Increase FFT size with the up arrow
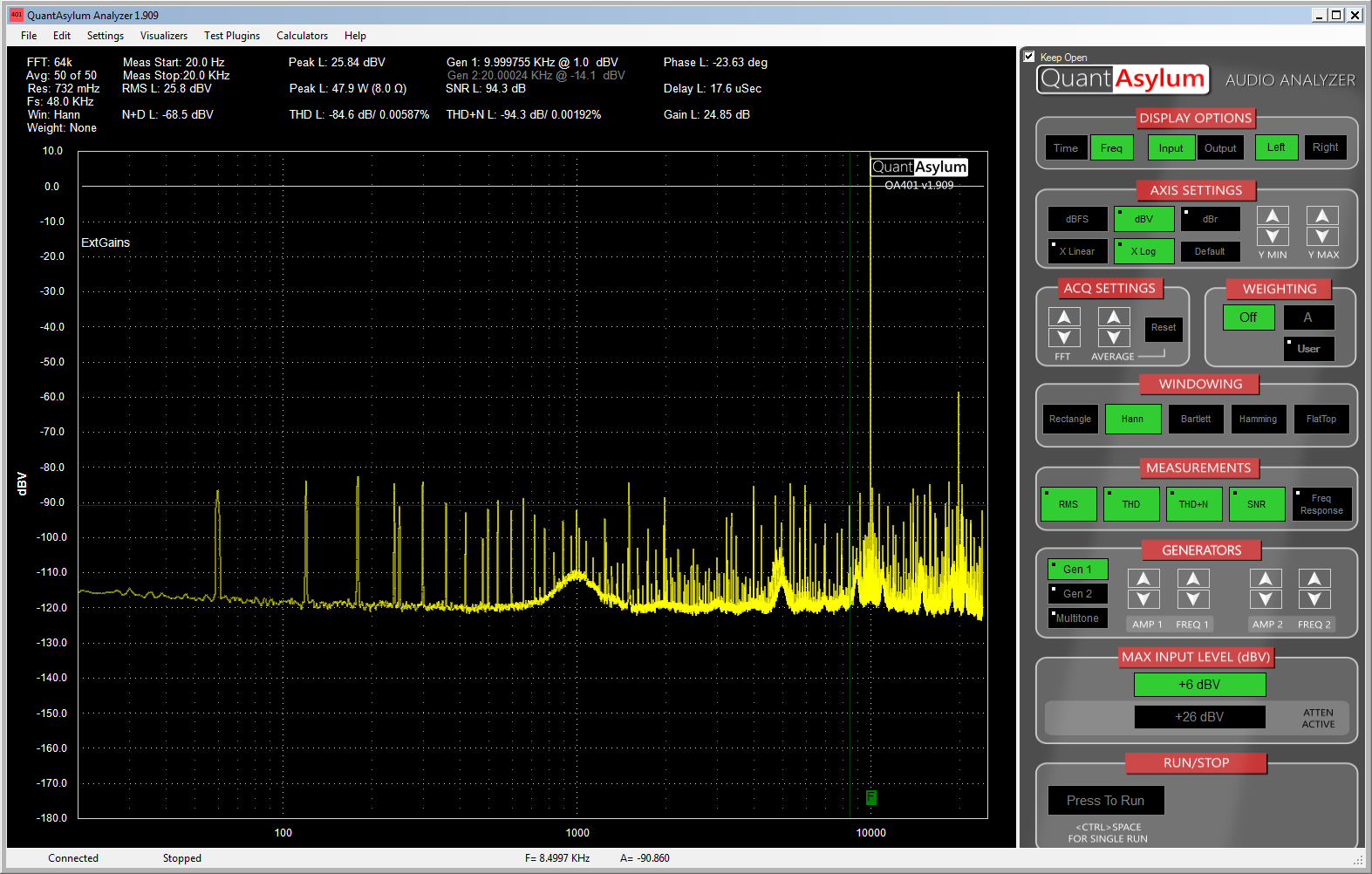1372x874 pixels. pyautogui.click(x=1064, y=317)
